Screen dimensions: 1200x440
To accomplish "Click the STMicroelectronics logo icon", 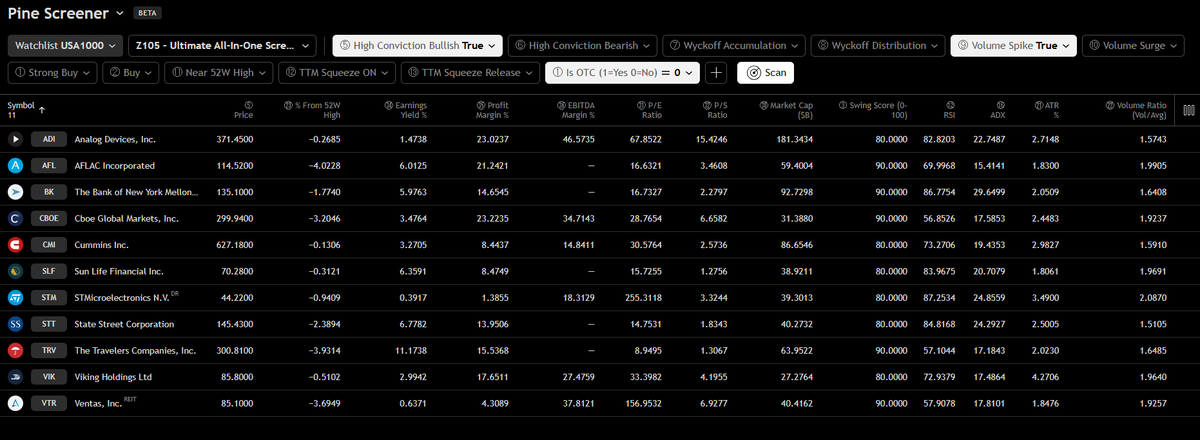I will 16,297.
